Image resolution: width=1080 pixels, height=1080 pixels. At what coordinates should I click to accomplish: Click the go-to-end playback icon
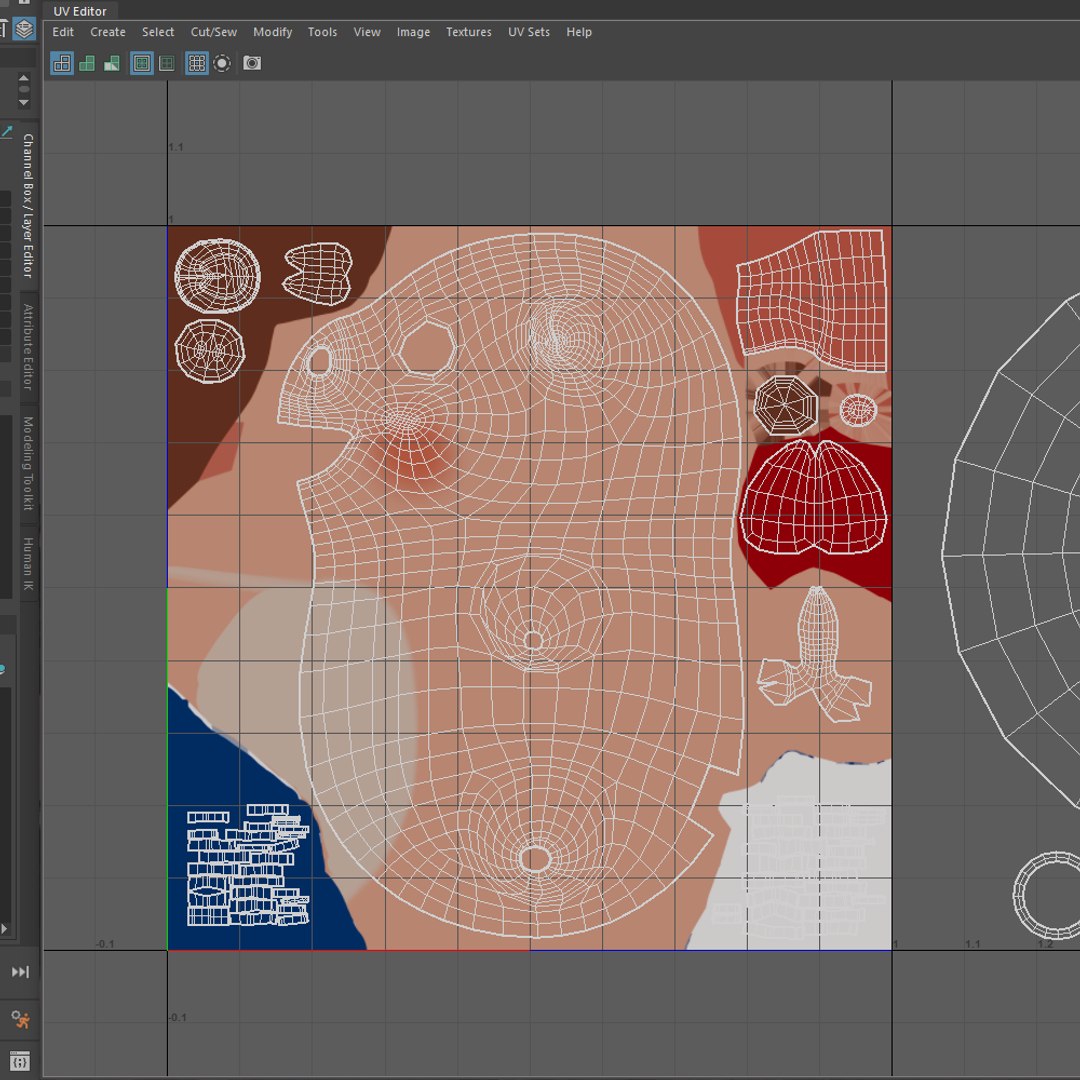[x=20, y=972]
